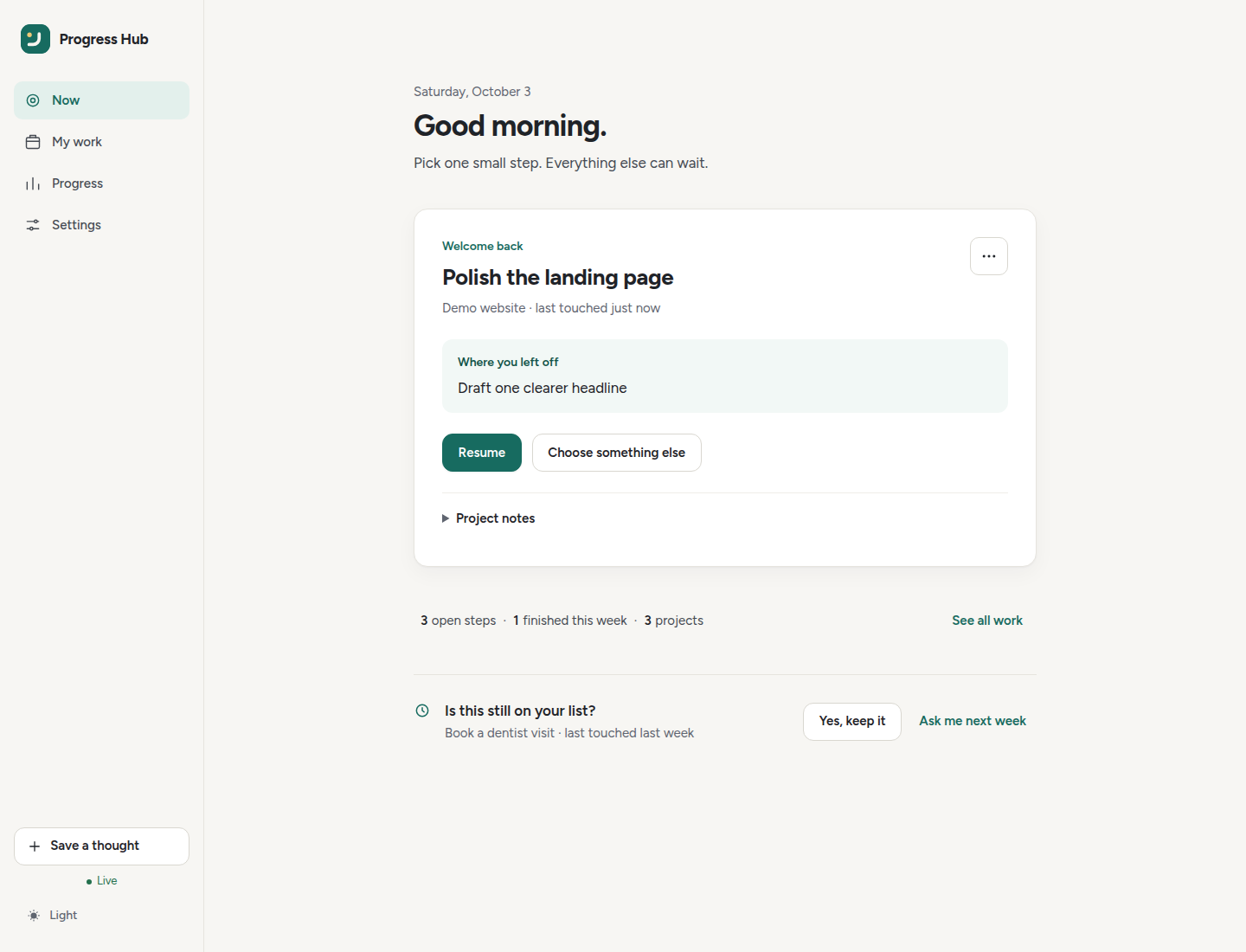This screenshot has height=952, width=1246.
Task: Go to the My work page
Action: [x=101, y=142]
